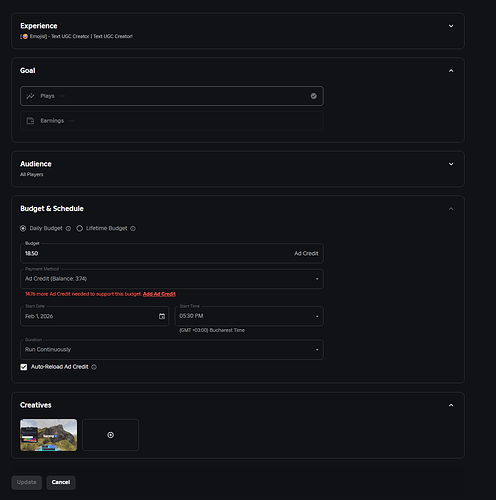The width and height of the screenshot is (496, 500).
Task: Expand the Audience section chevron
Action: (451, 164)
